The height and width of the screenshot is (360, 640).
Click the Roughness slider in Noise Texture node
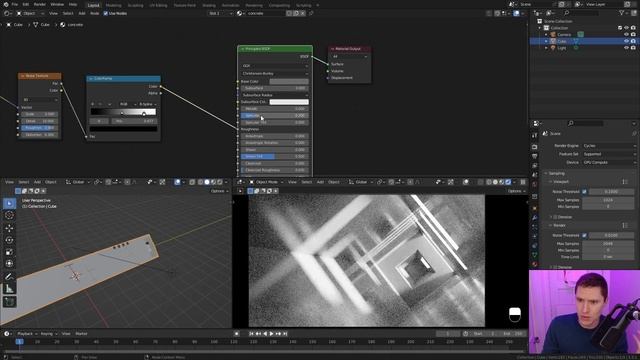point(39,128)
